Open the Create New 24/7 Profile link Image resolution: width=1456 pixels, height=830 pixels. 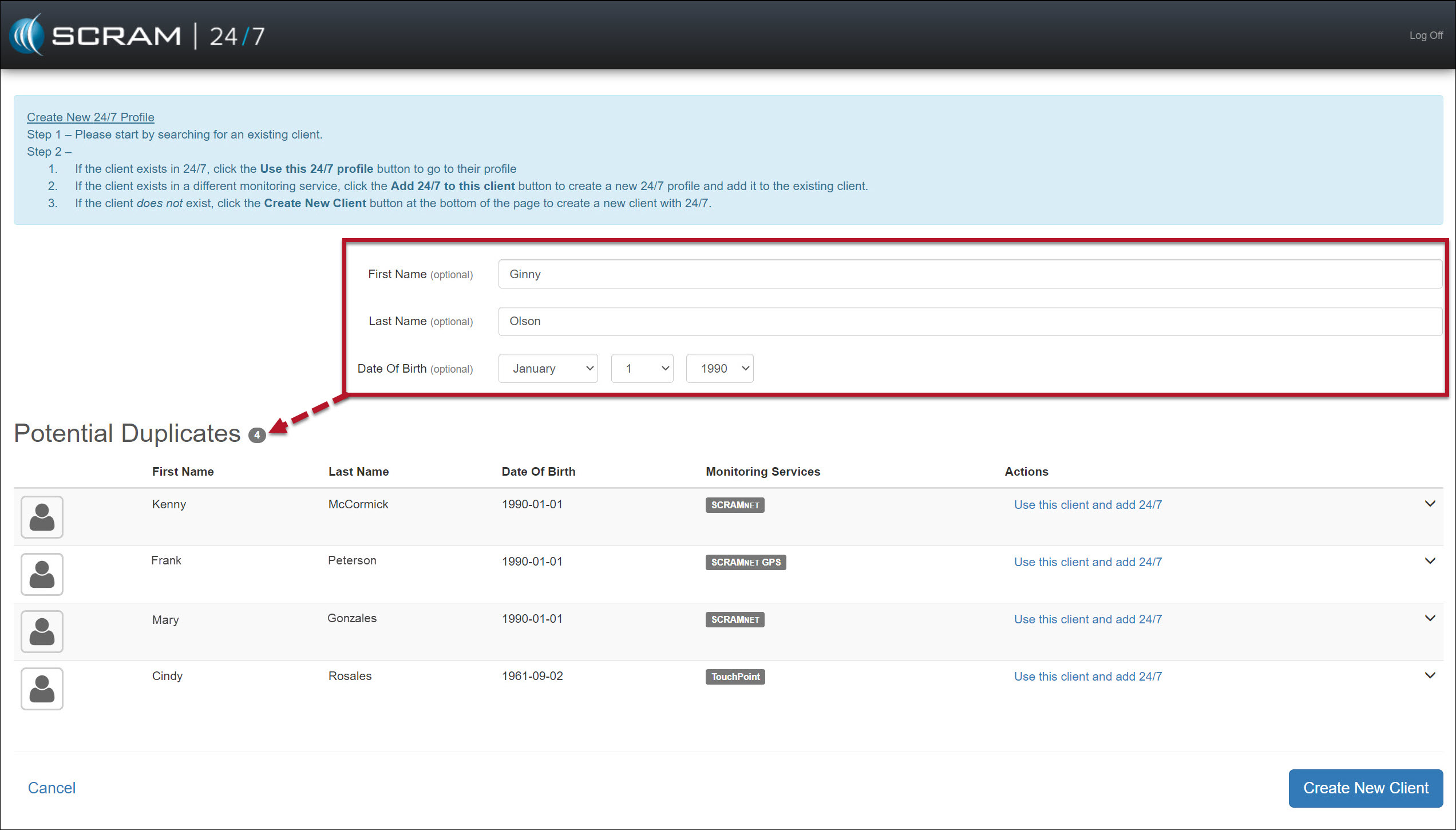click(x=90, y=117)
